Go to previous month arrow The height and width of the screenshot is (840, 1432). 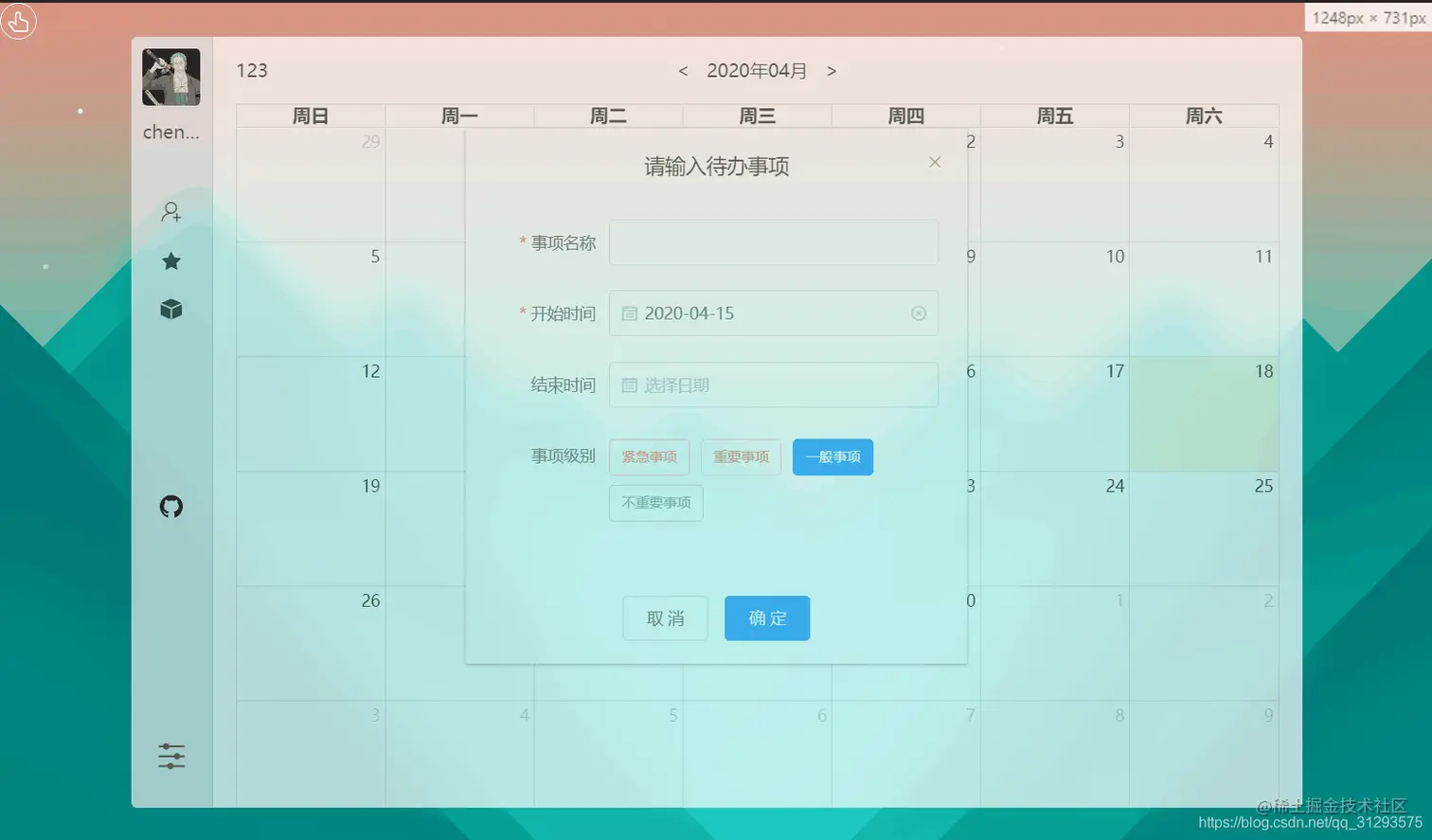(683, 71)
